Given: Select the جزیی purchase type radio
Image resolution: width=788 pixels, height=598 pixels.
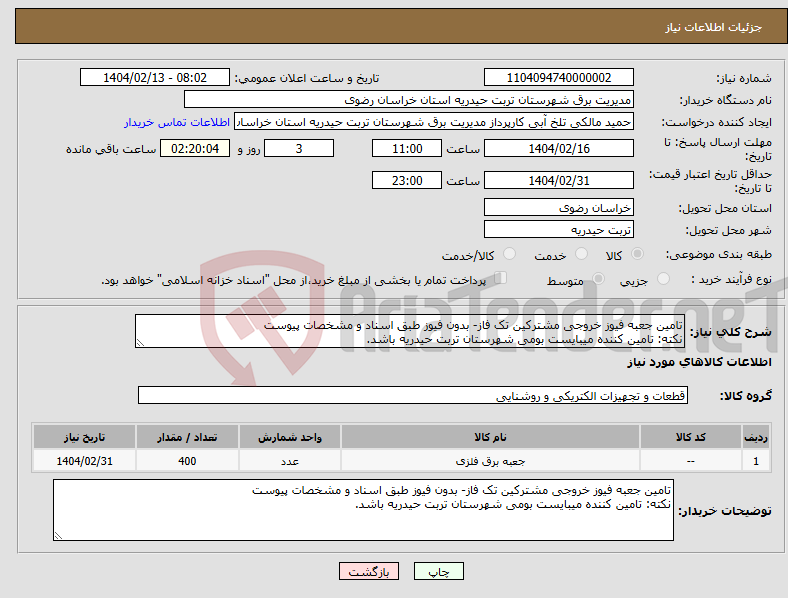Looking at the screenshot, I should click(663, 278).
